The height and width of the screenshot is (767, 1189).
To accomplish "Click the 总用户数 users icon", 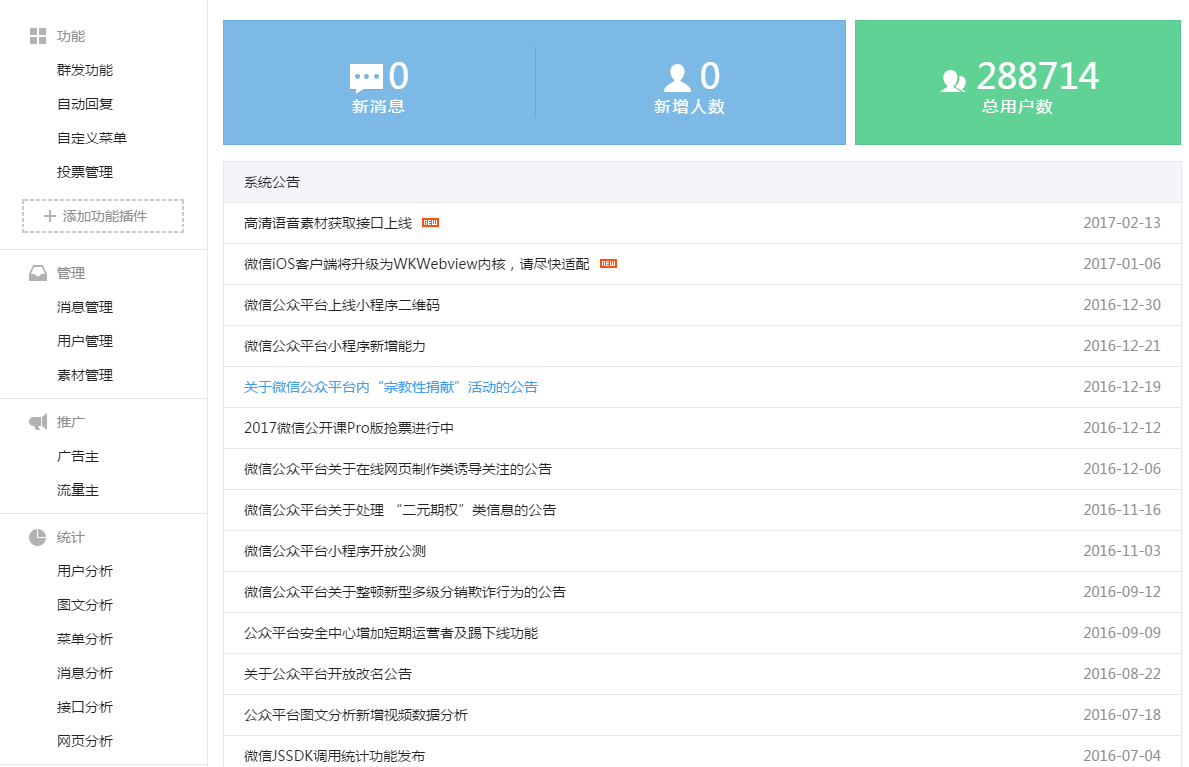I will click(x=954, y=80).
